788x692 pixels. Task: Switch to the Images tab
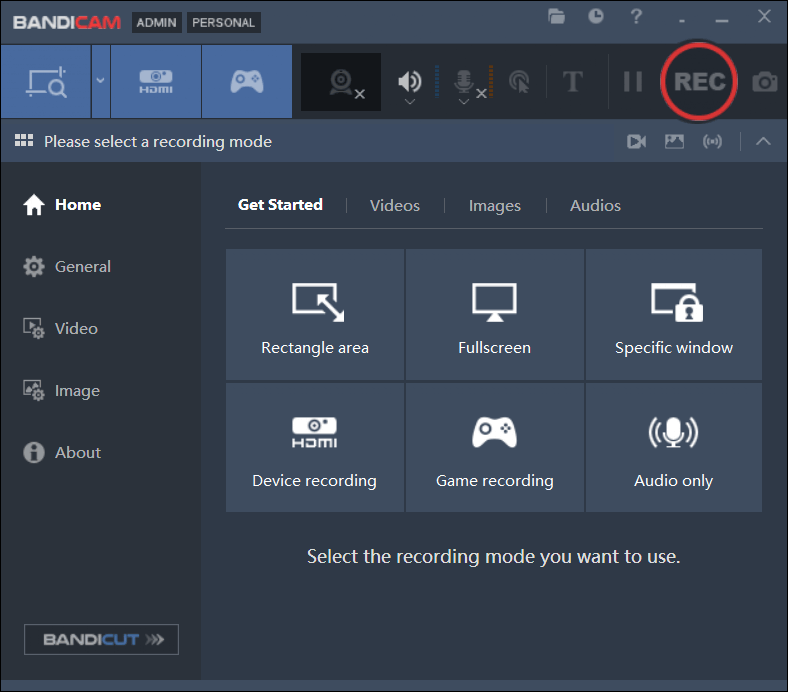[x=495, y=205]
